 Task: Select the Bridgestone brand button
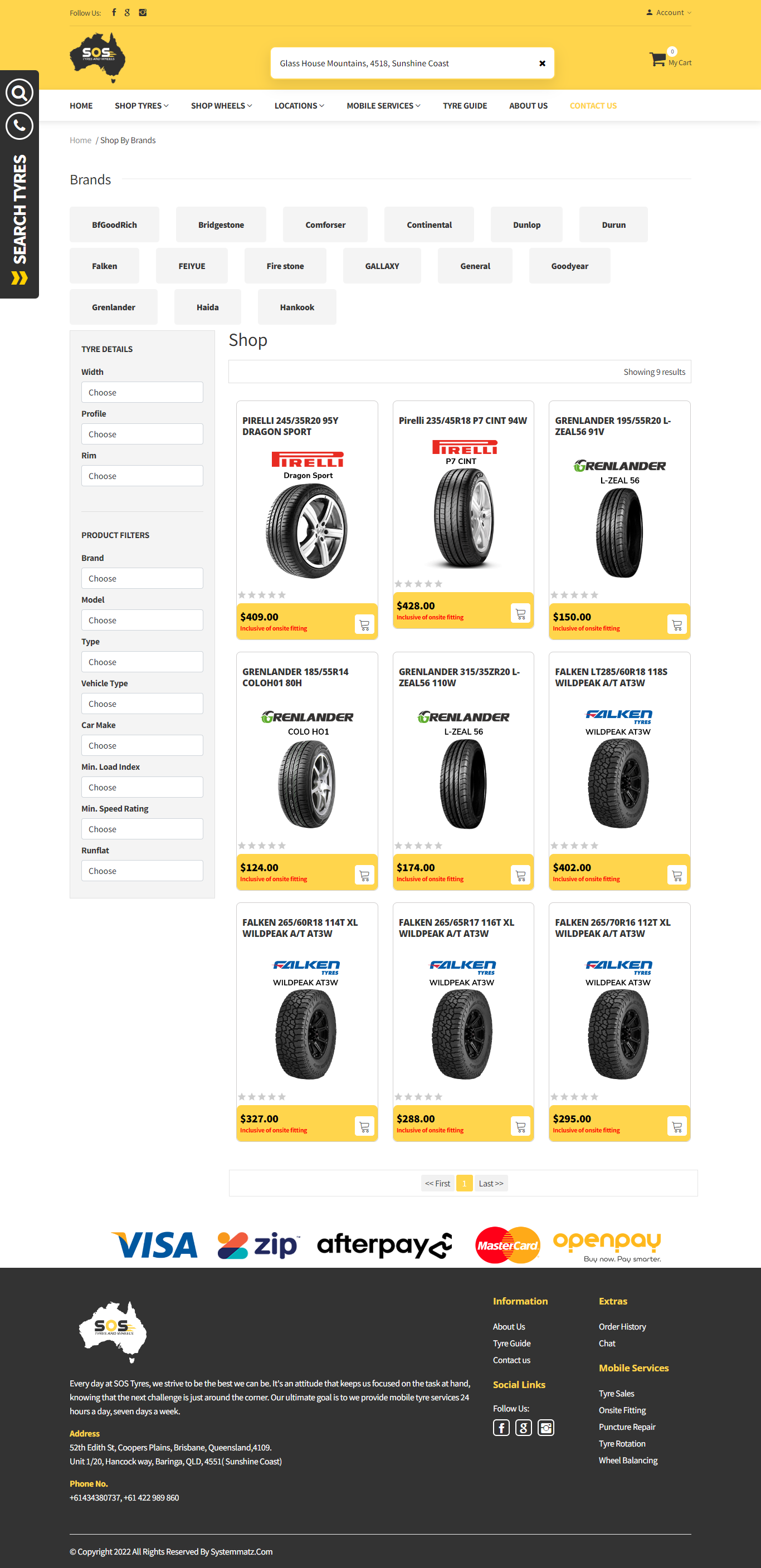click(x=221, y=224)
